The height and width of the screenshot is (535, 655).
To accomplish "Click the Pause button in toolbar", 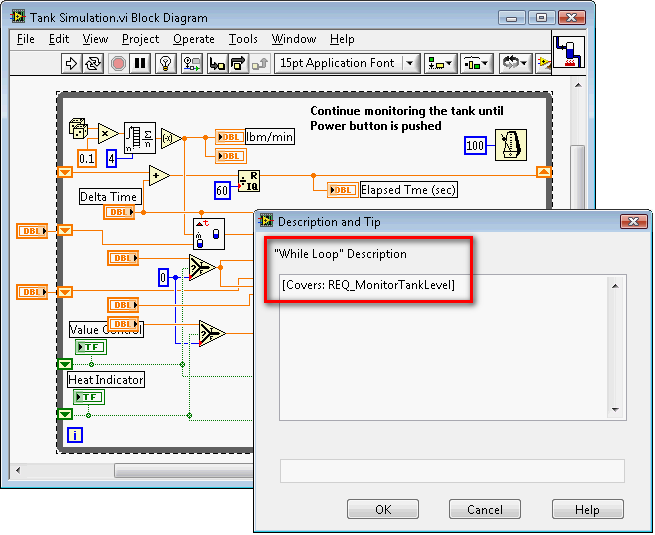I will (141, 63).
